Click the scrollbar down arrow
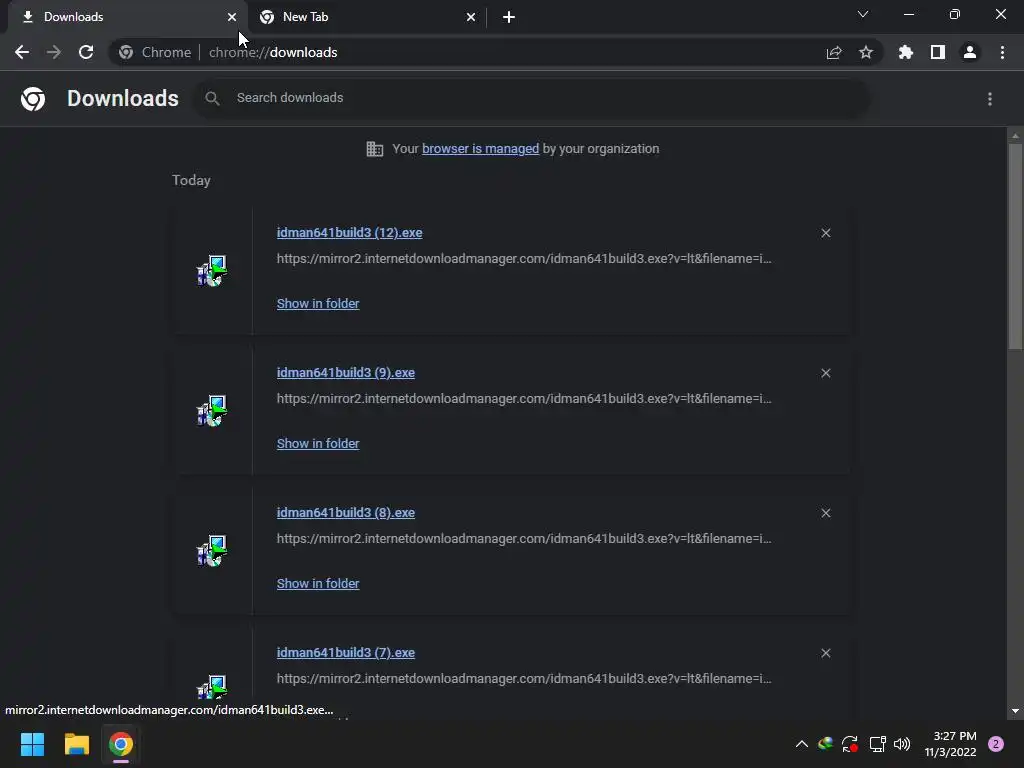Viewport: 1024px width, 768px height. 1015,711
